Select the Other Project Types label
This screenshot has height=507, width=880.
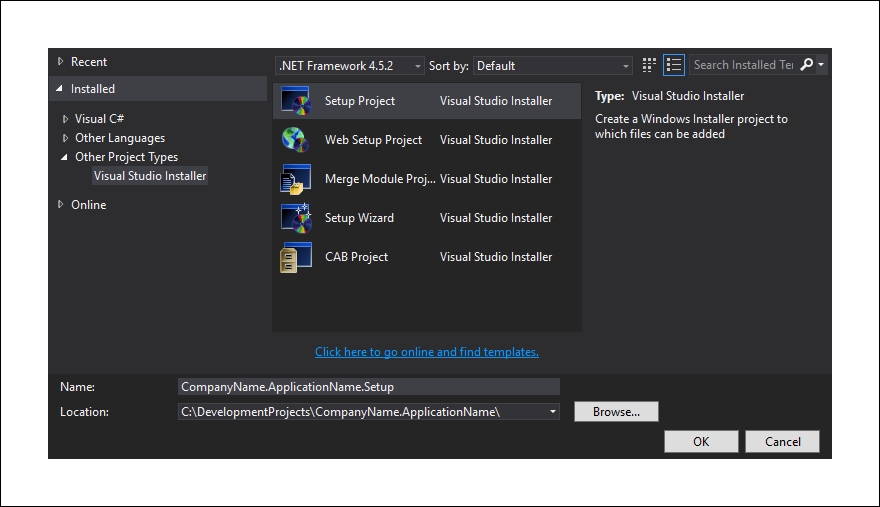tap(126, 157)
